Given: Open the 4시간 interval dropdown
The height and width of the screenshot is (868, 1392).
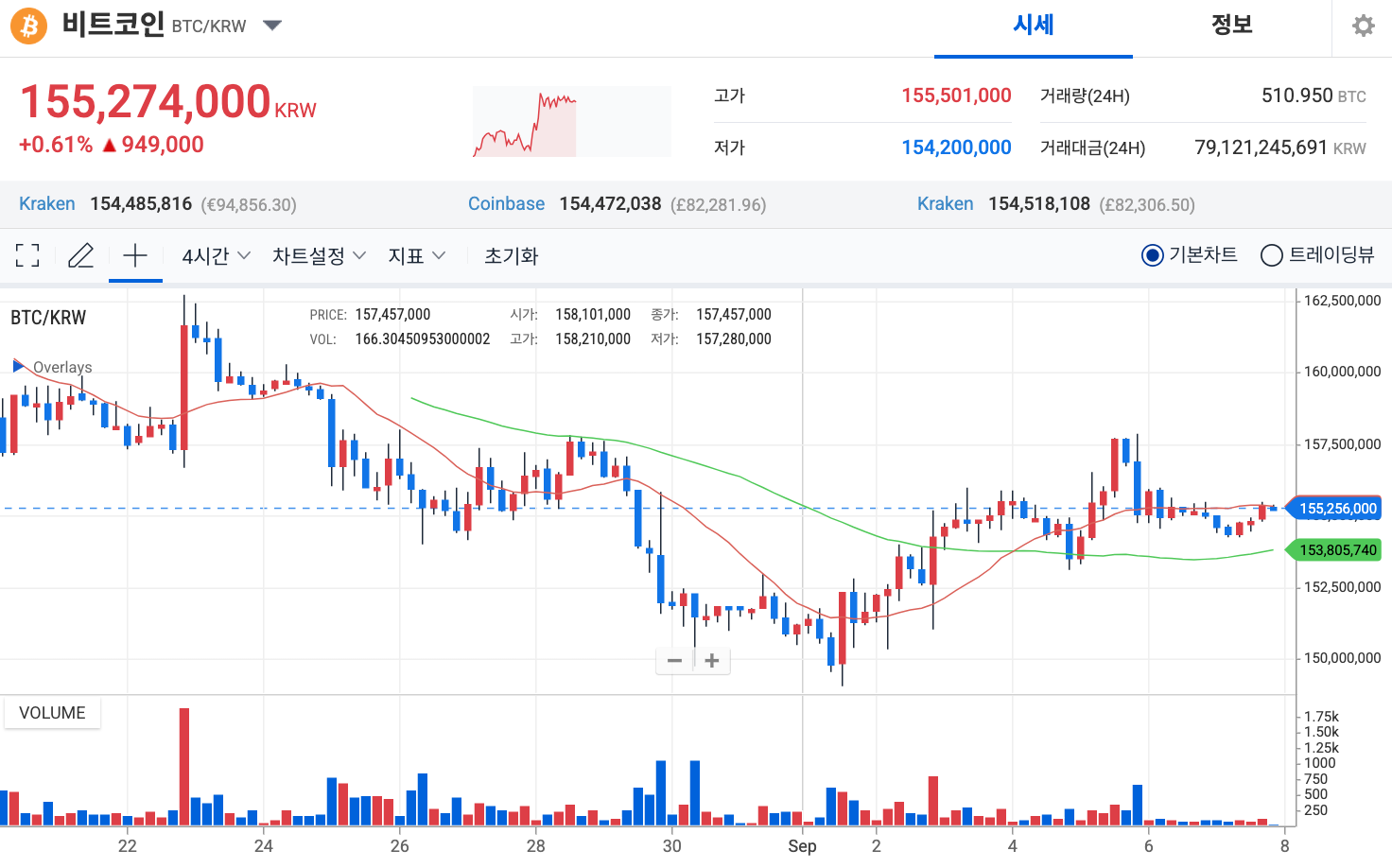Looking at the screenshot, I should click(x=216, y=256).
